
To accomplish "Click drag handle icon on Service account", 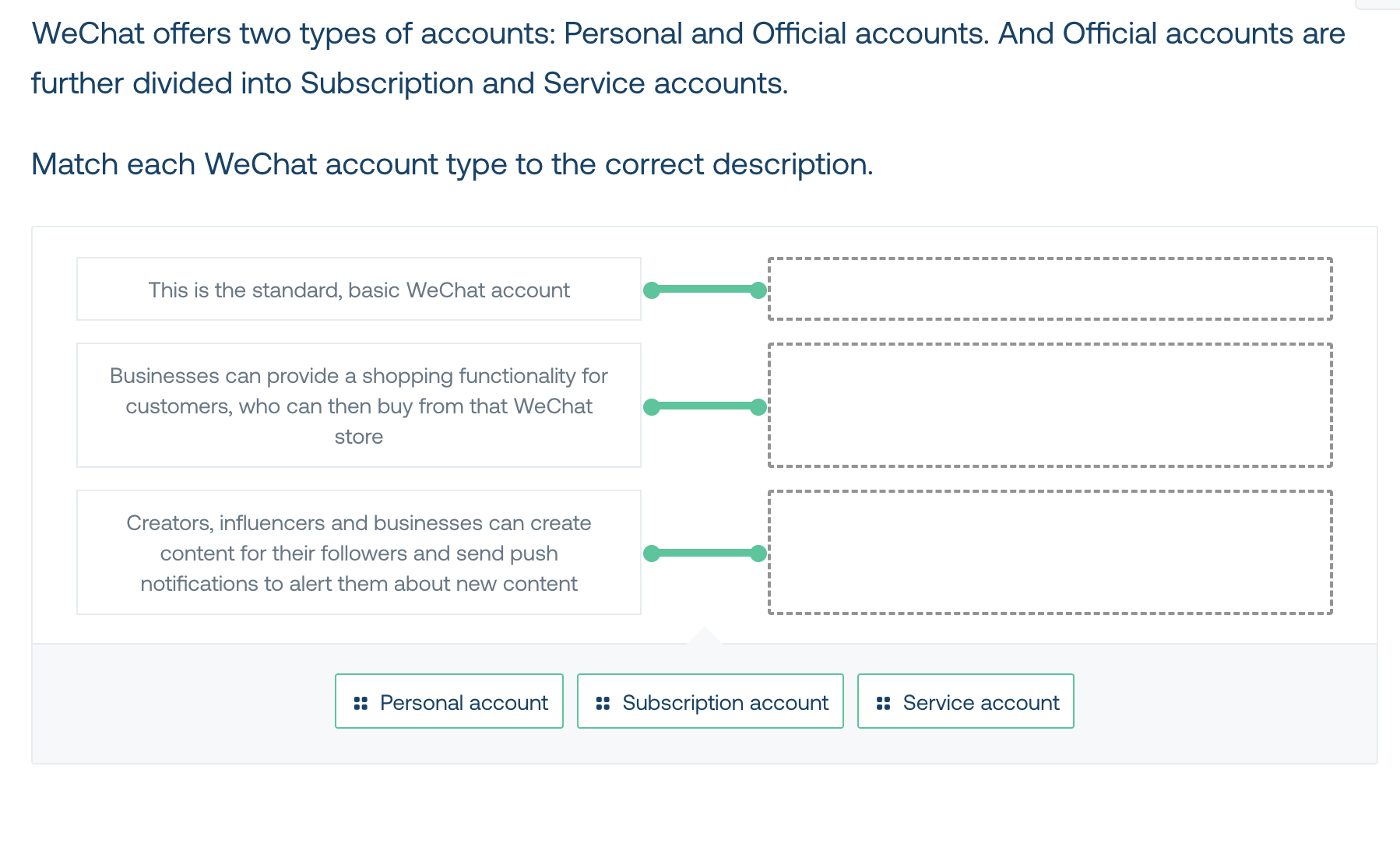I will [883, 703].
